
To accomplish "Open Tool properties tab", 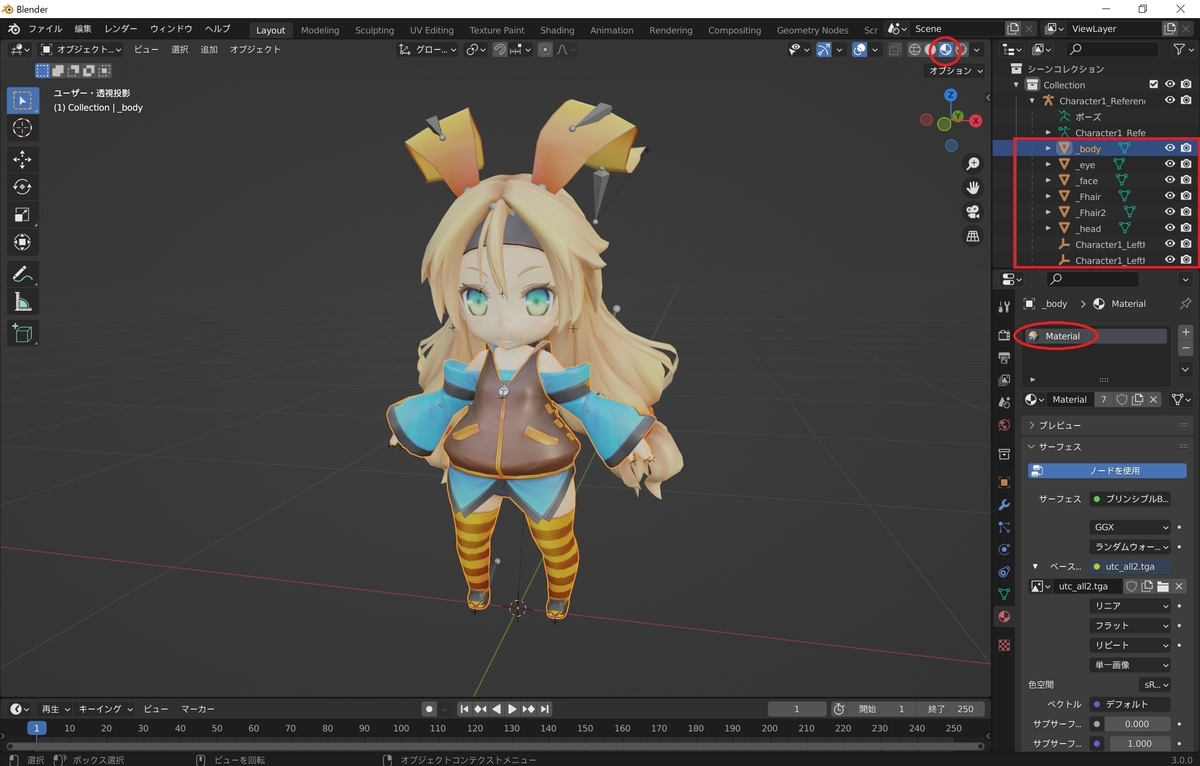I will 1005,307.
